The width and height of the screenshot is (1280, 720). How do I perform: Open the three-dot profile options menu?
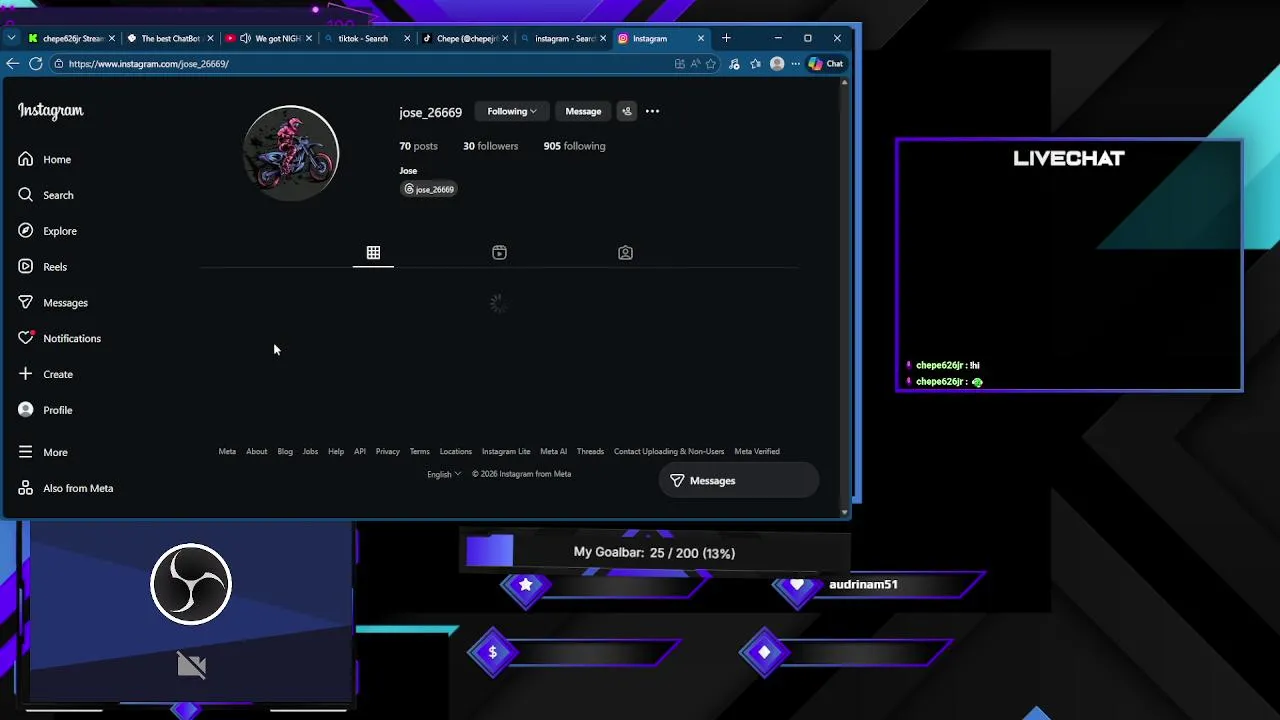pos(652,111)
